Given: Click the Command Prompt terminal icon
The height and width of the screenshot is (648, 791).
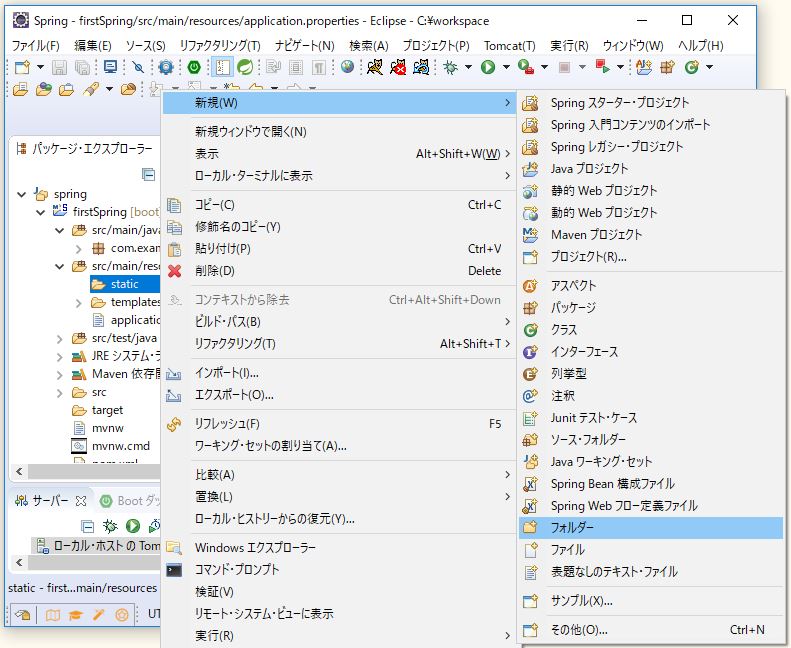Looking at the screenshot, I should 174,570.
